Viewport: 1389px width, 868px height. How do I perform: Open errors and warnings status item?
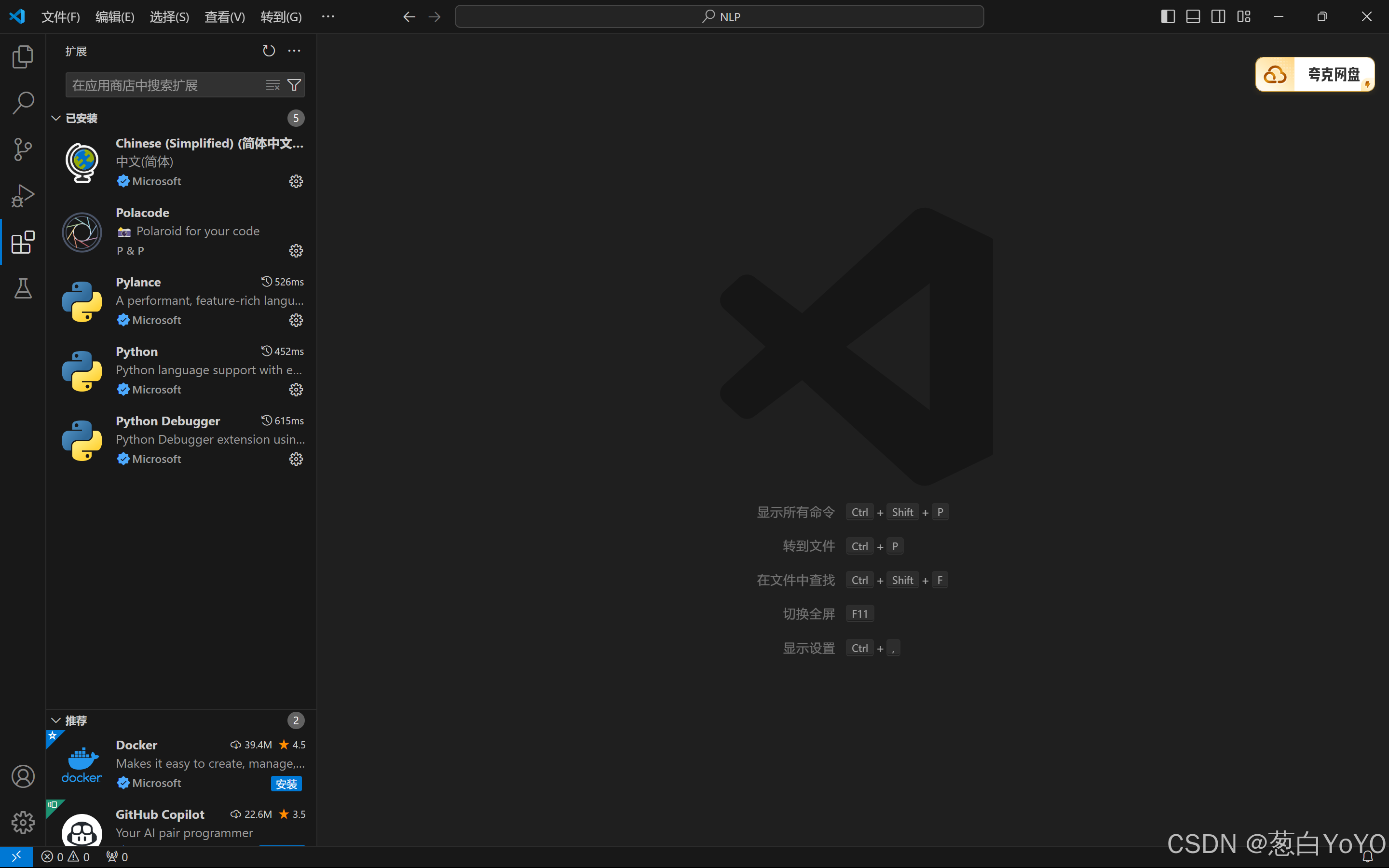(x=66, y=856)
